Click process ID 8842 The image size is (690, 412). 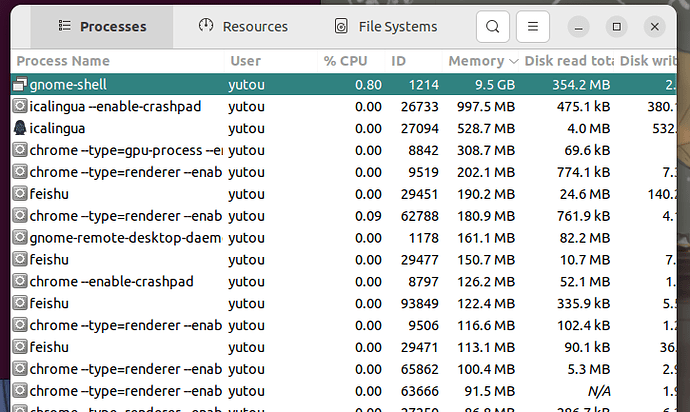point(424,150)
